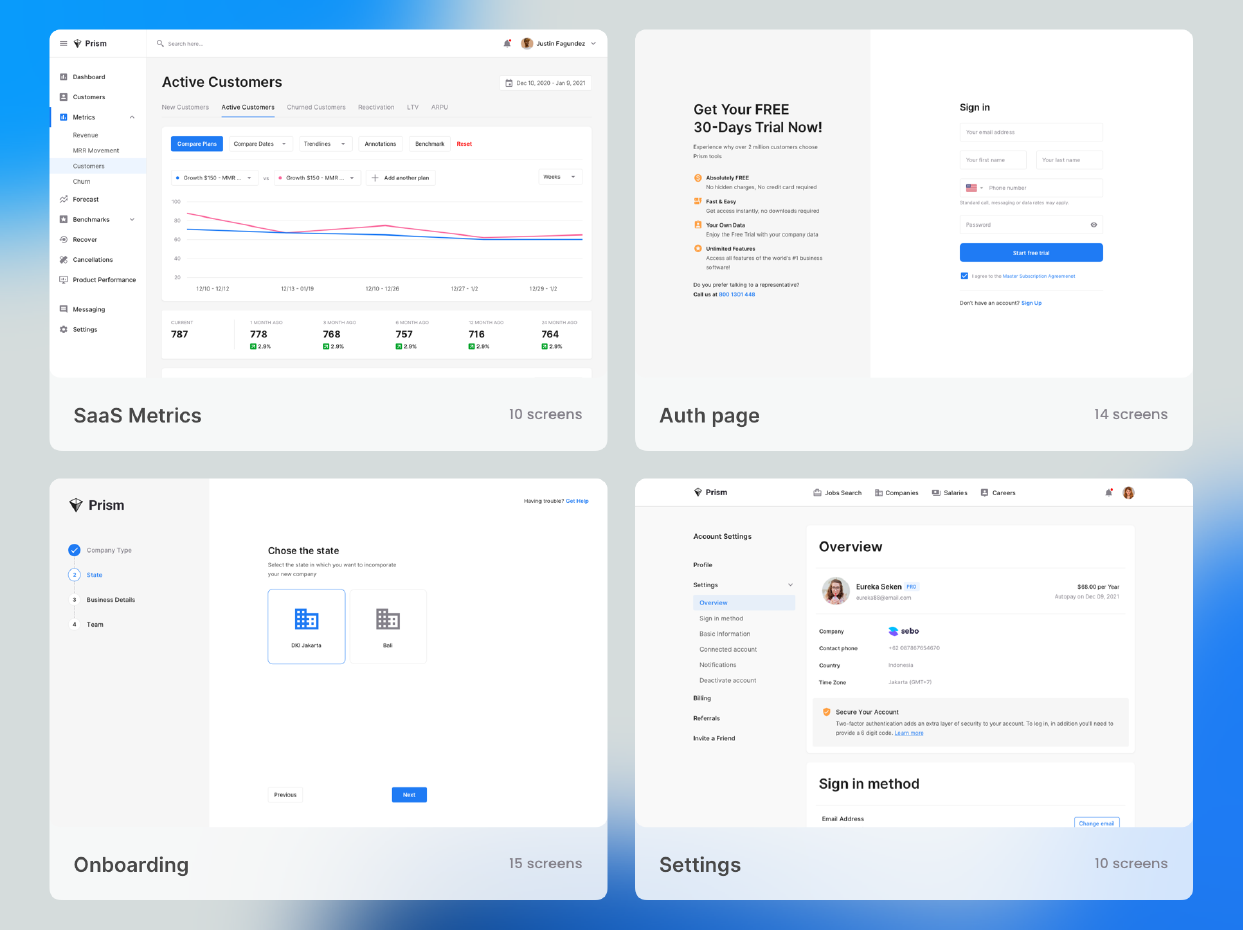Collapse the Metrics section in the sidebar

tap(132, 118)
